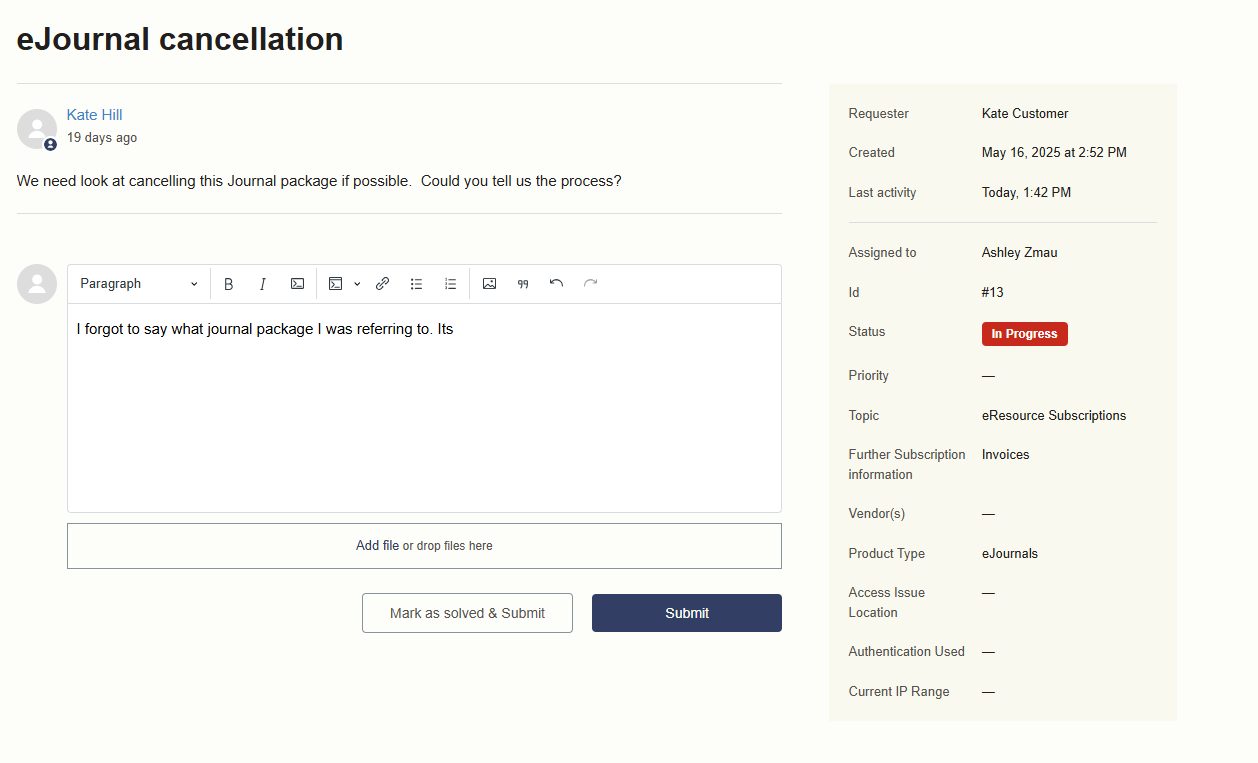Click requester name Kate Customer
The width and height of the screenshot is (1258, 763).
click(1025, 114)
